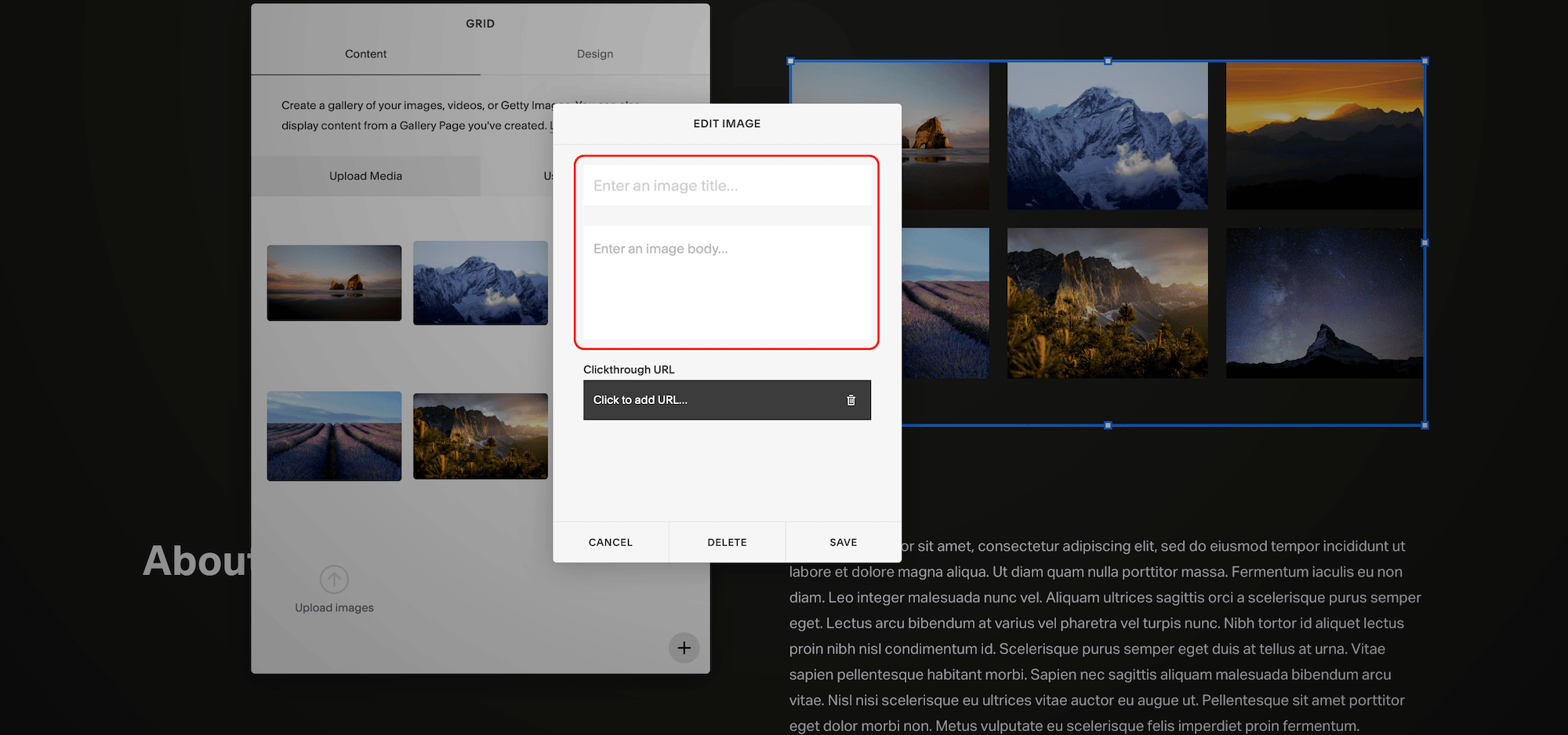
Task: Select the lavender field thumbnail in the media list
Action: (334, 436)
